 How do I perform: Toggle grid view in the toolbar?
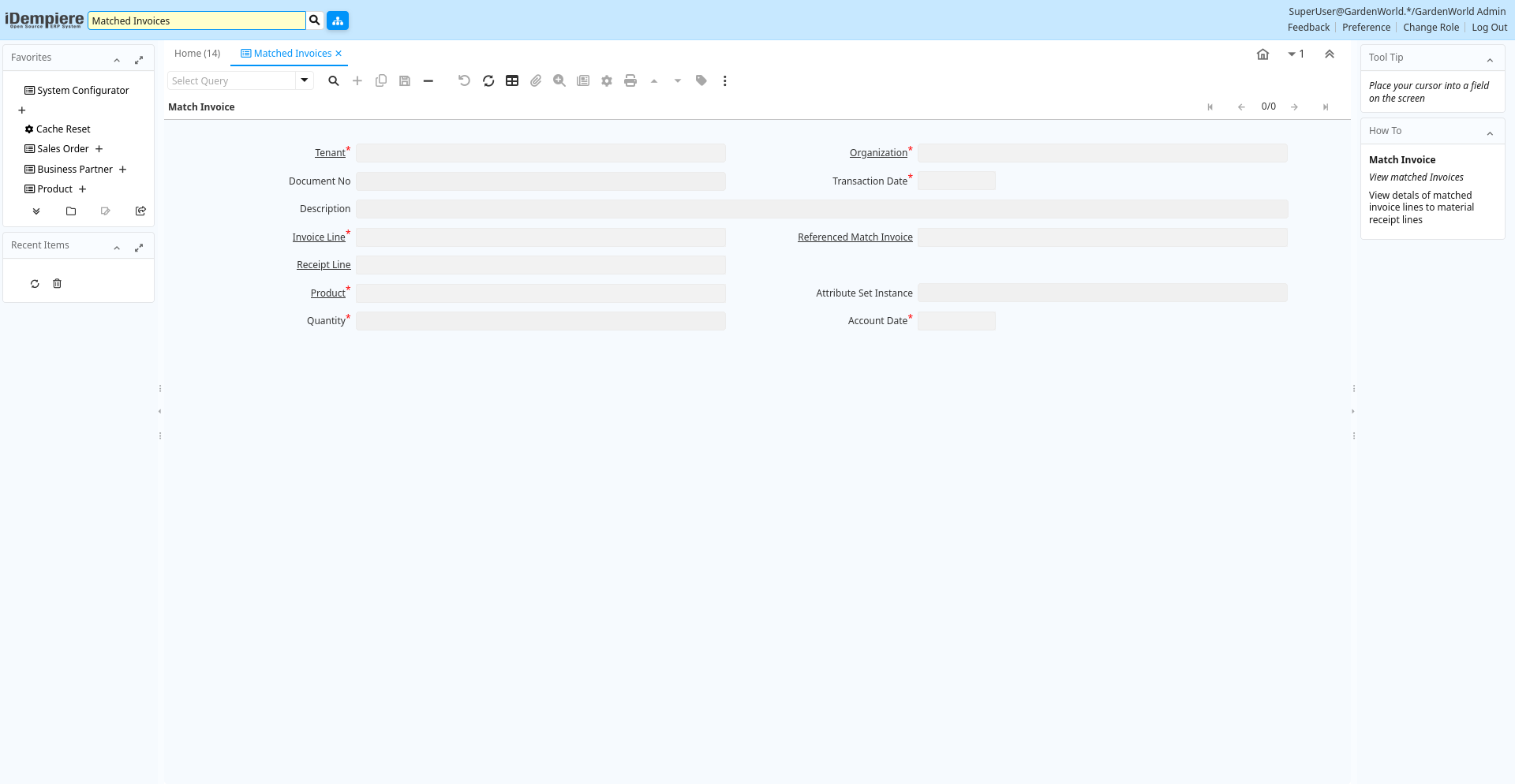(x=512, y=80)
